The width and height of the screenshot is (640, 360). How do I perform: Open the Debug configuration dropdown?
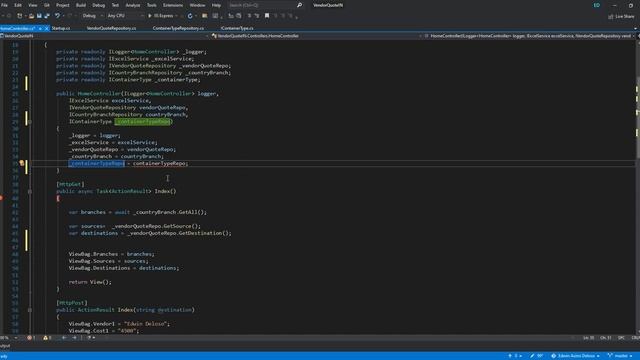click(92, 16)
